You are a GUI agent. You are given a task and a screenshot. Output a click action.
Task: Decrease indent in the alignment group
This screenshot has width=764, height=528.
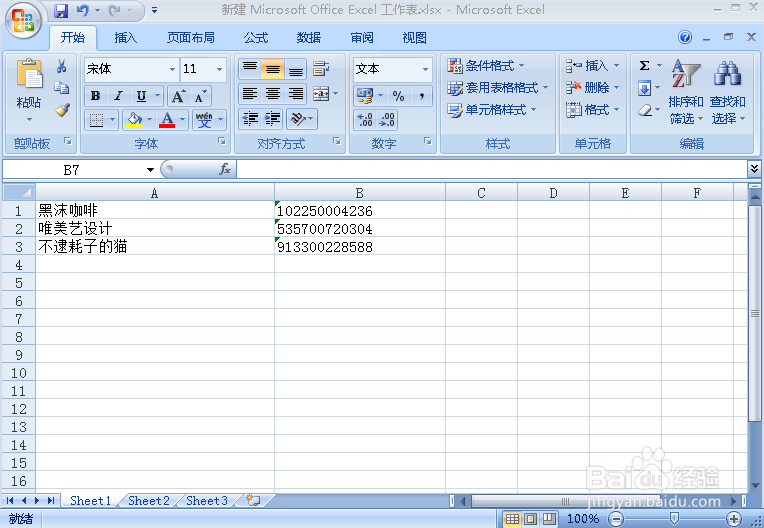coord(250,119)
